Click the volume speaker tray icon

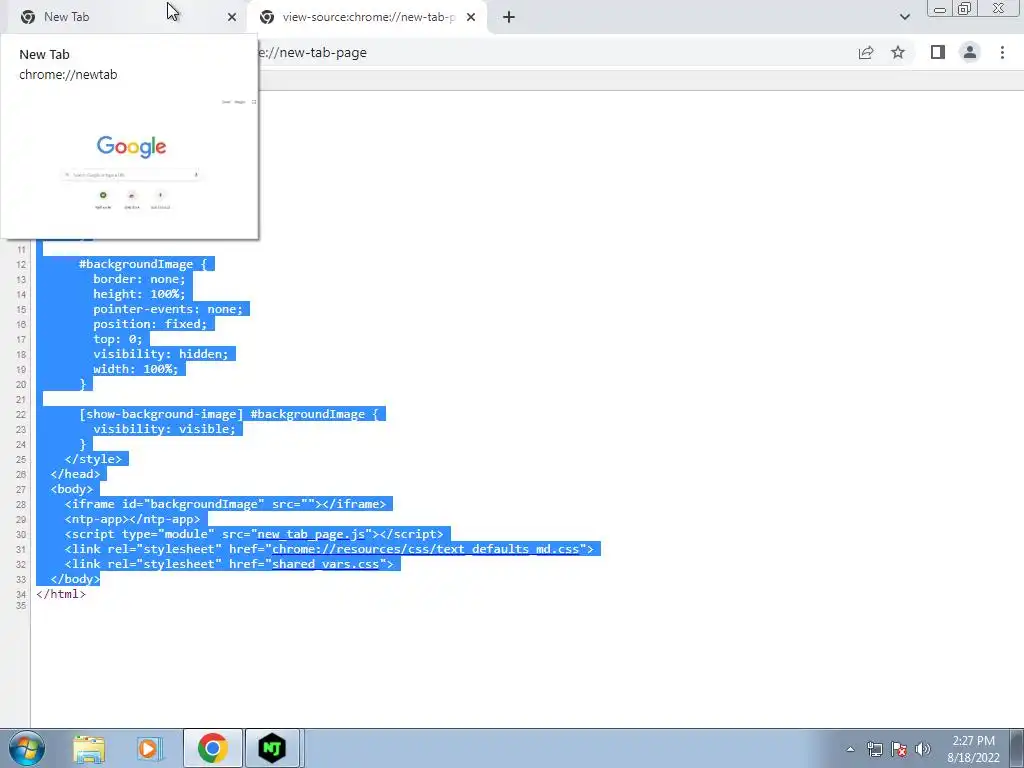(x=923, y=749)
